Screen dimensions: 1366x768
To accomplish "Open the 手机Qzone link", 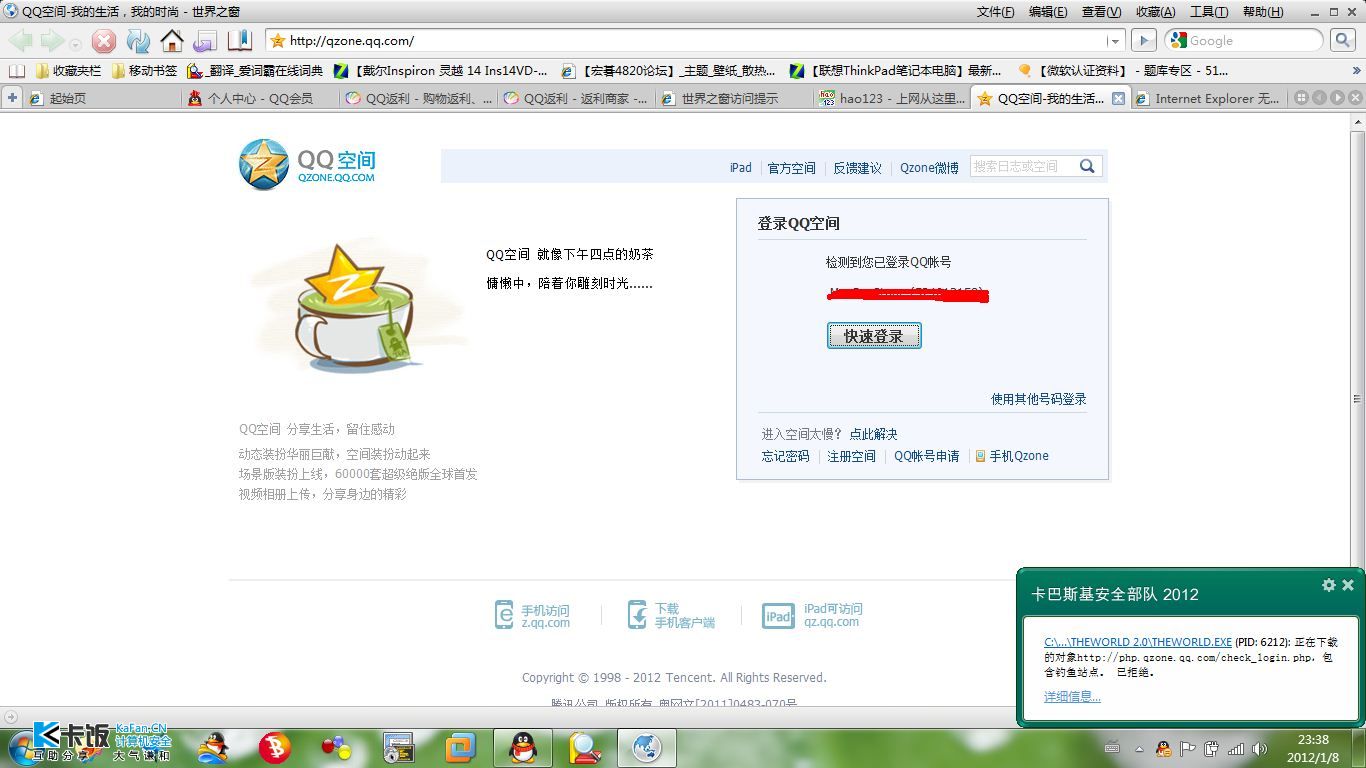I will click(1012, 456).
